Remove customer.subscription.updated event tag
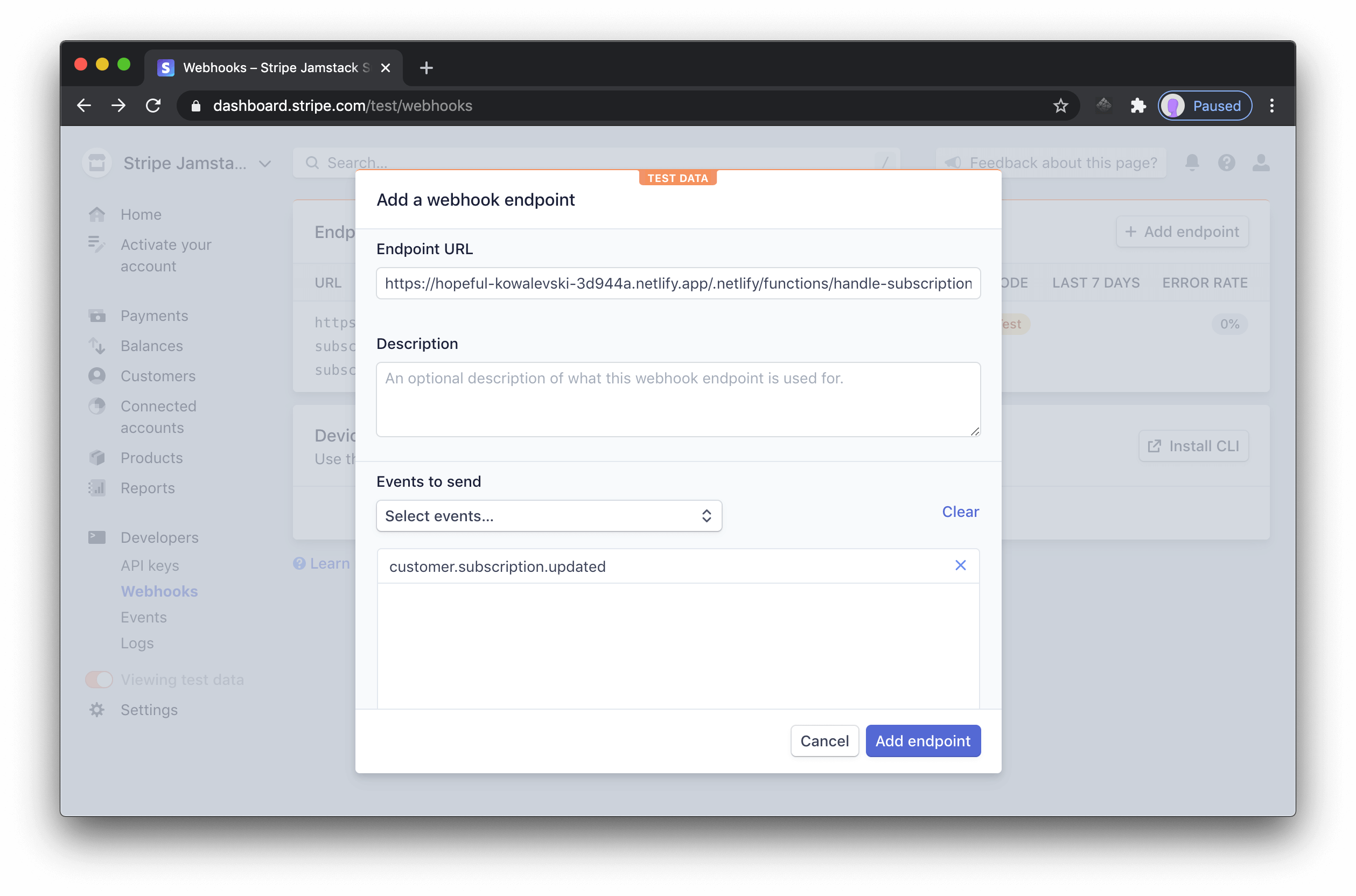The image size is (1356, 896). pyautogui.click(x=960, y=565)
